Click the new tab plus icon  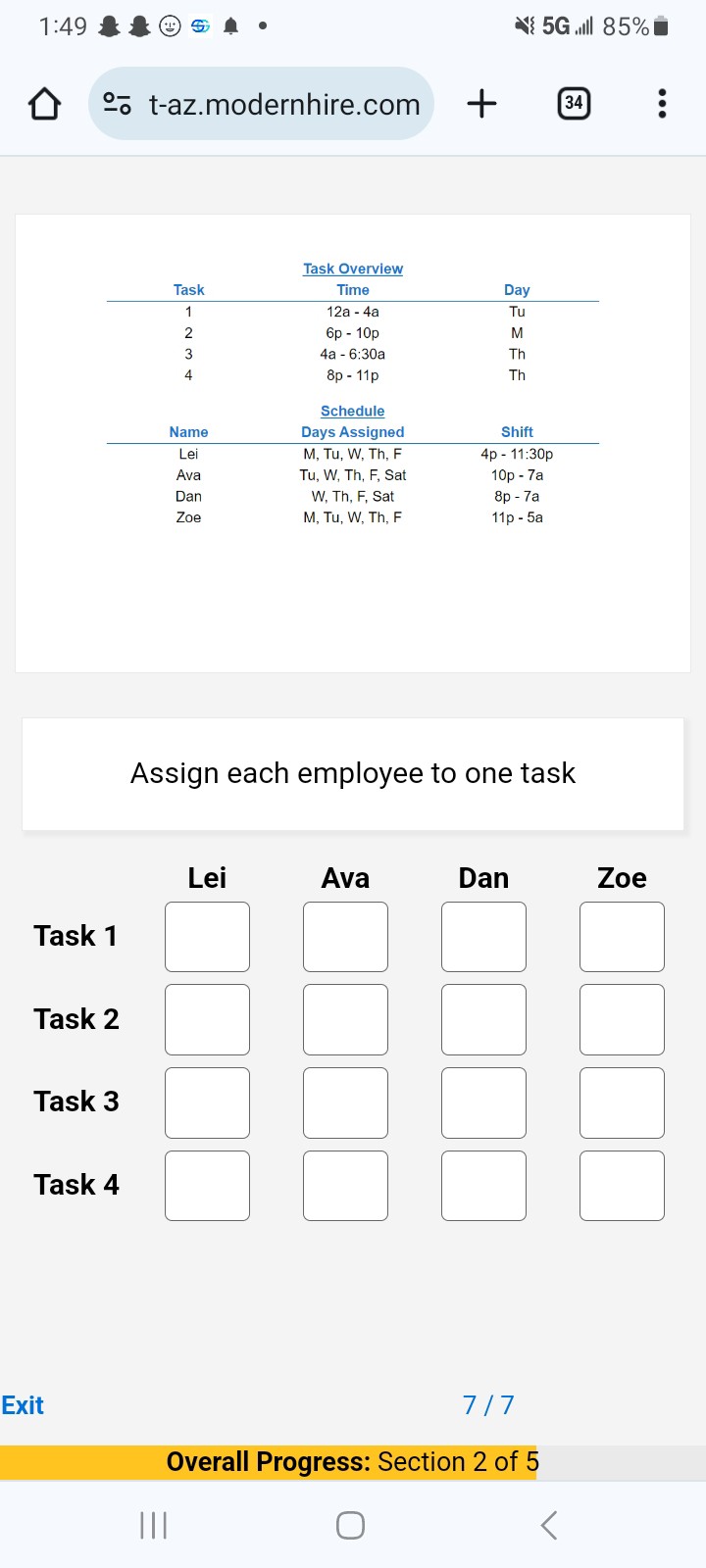click(x=481, y=103)
